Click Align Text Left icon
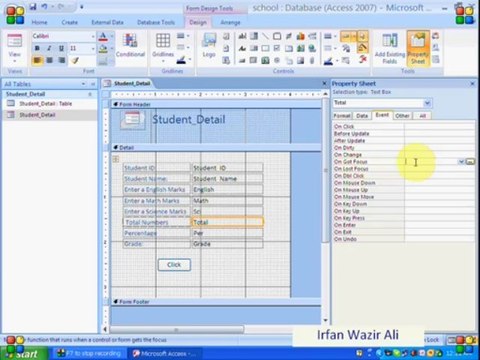Viewport: 480px width, 360px height. tap(37, 60)
